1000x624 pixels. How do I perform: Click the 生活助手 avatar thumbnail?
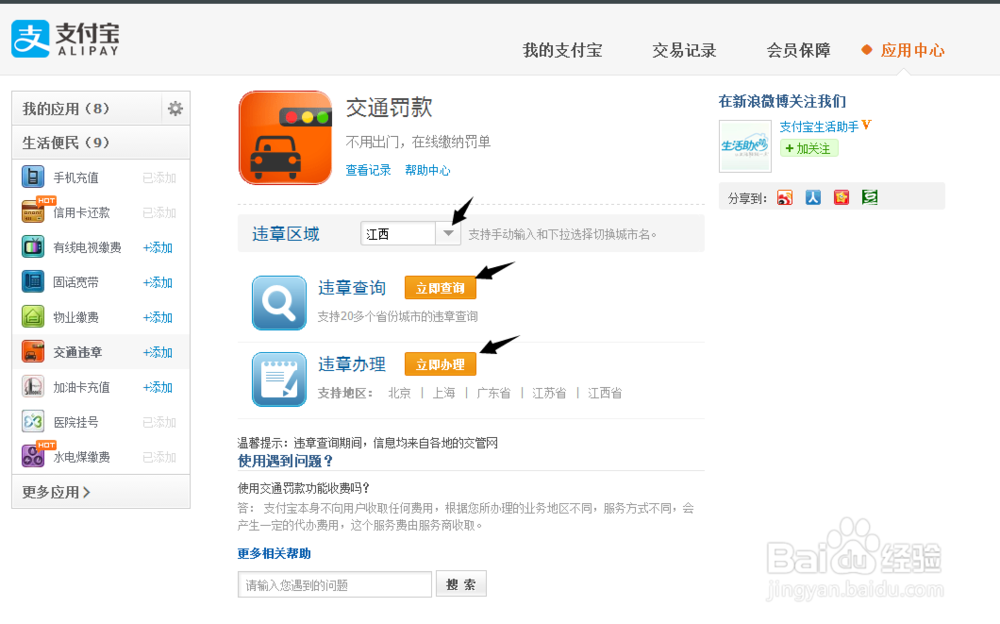745,147
